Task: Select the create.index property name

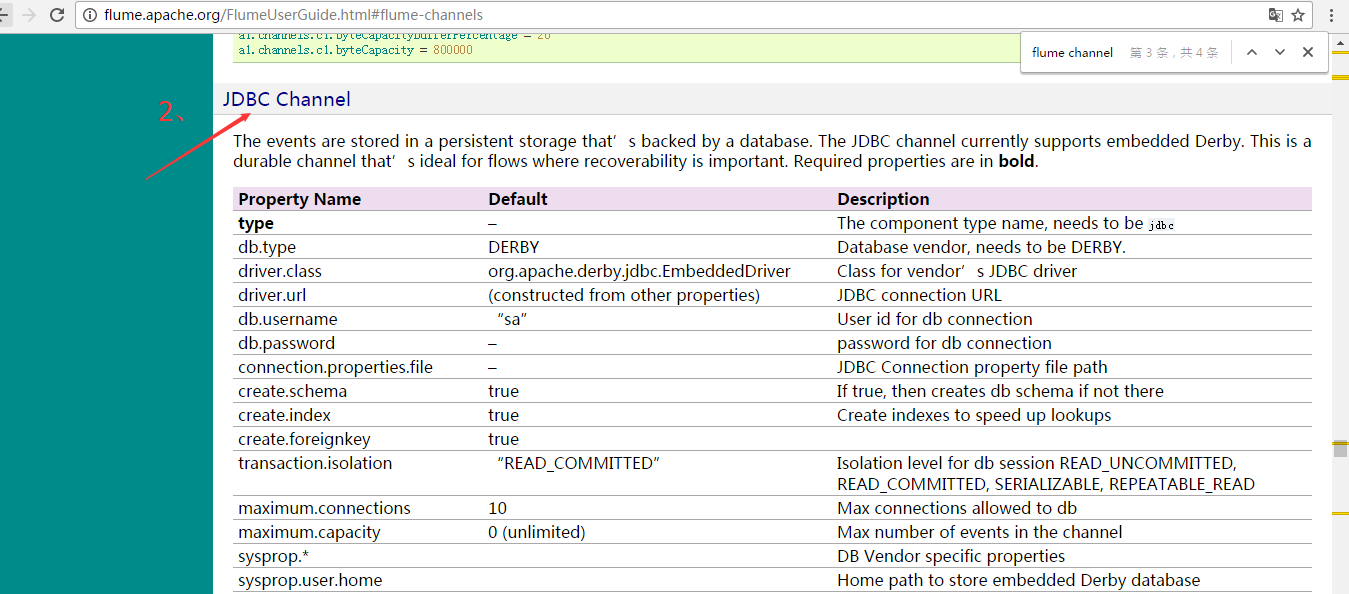Action: pos(284,415)
